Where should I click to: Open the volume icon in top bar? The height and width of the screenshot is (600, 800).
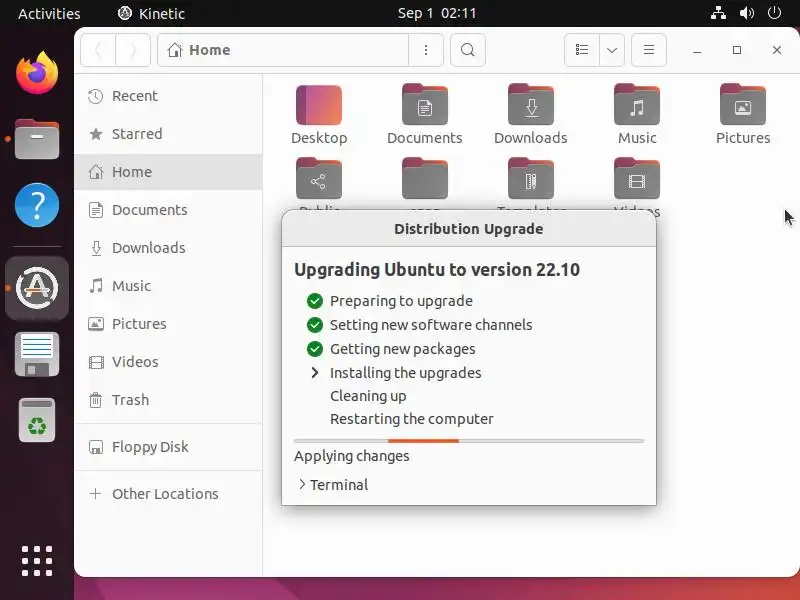point(746,13)
